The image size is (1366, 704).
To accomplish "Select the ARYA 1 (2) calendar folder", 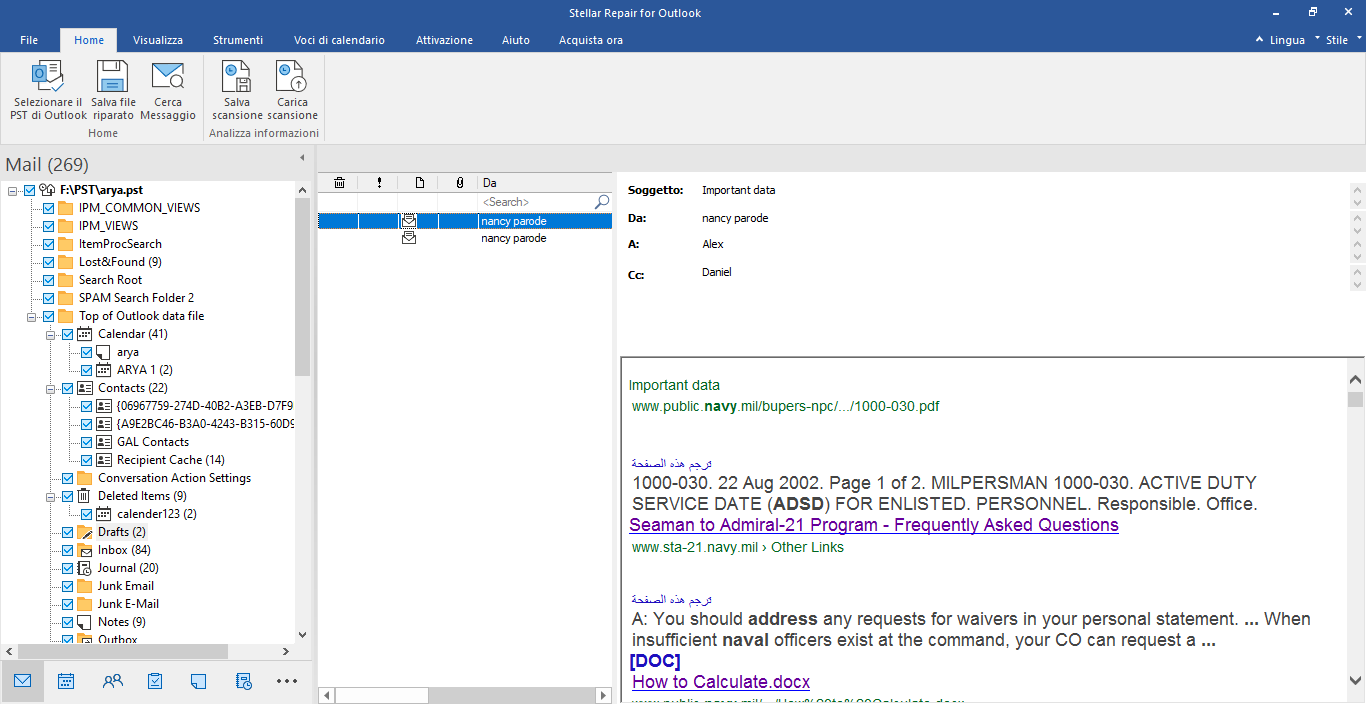I will (145, 370).
